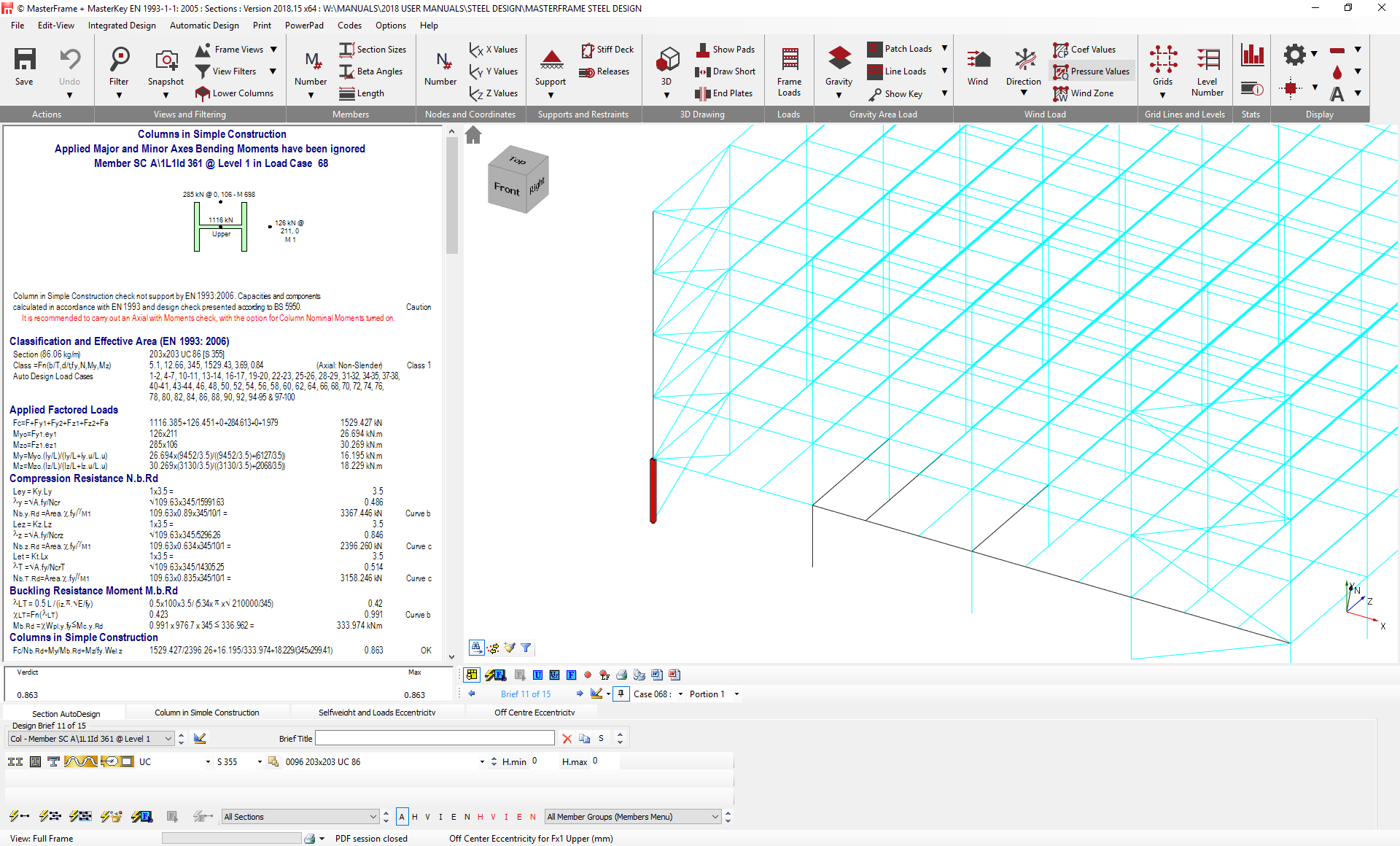Click the Frame Loads icon

pos(790,59)
